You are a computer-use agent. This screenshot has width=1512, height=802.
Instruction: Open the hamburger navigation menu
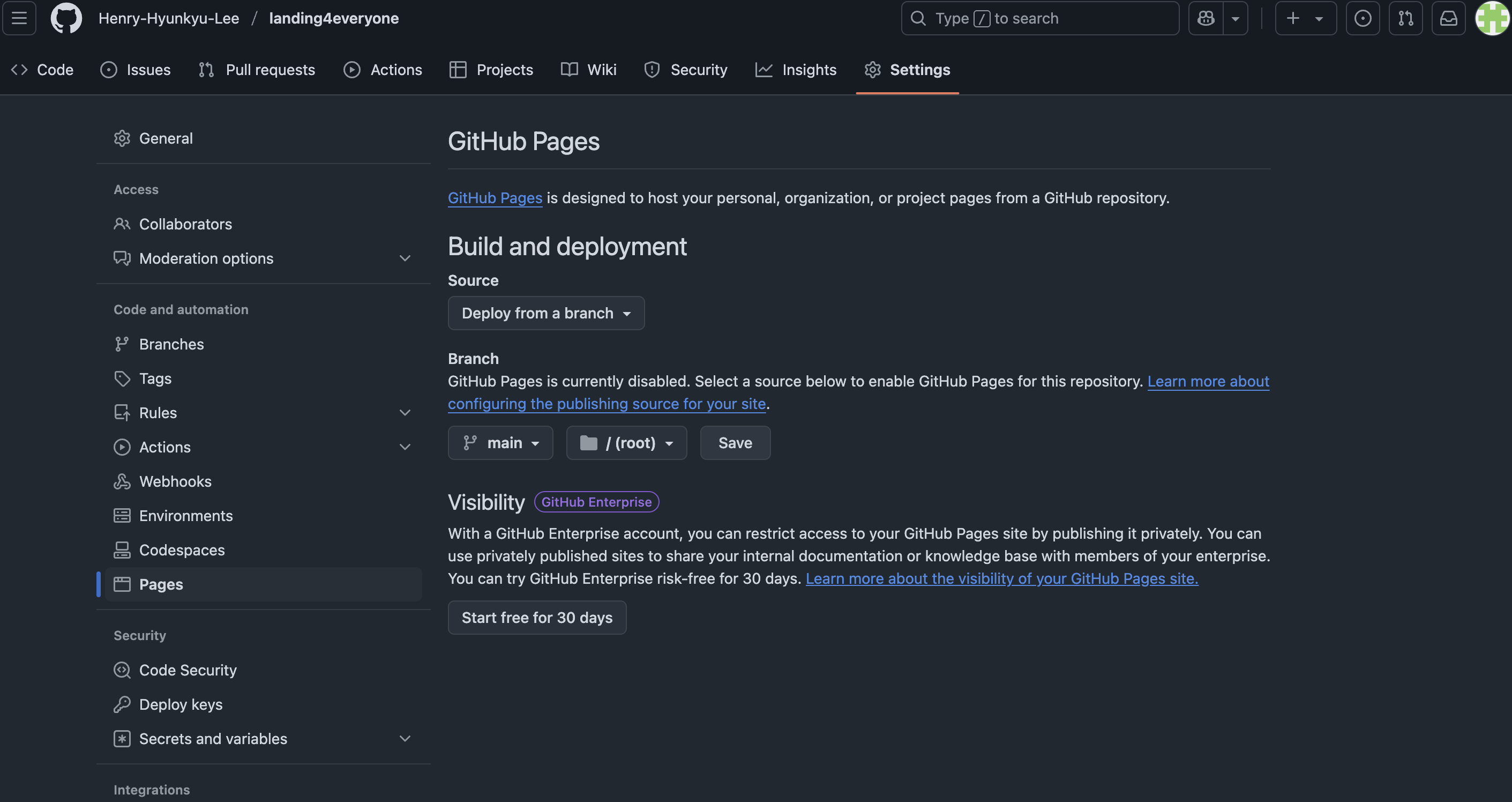point(19,18)
